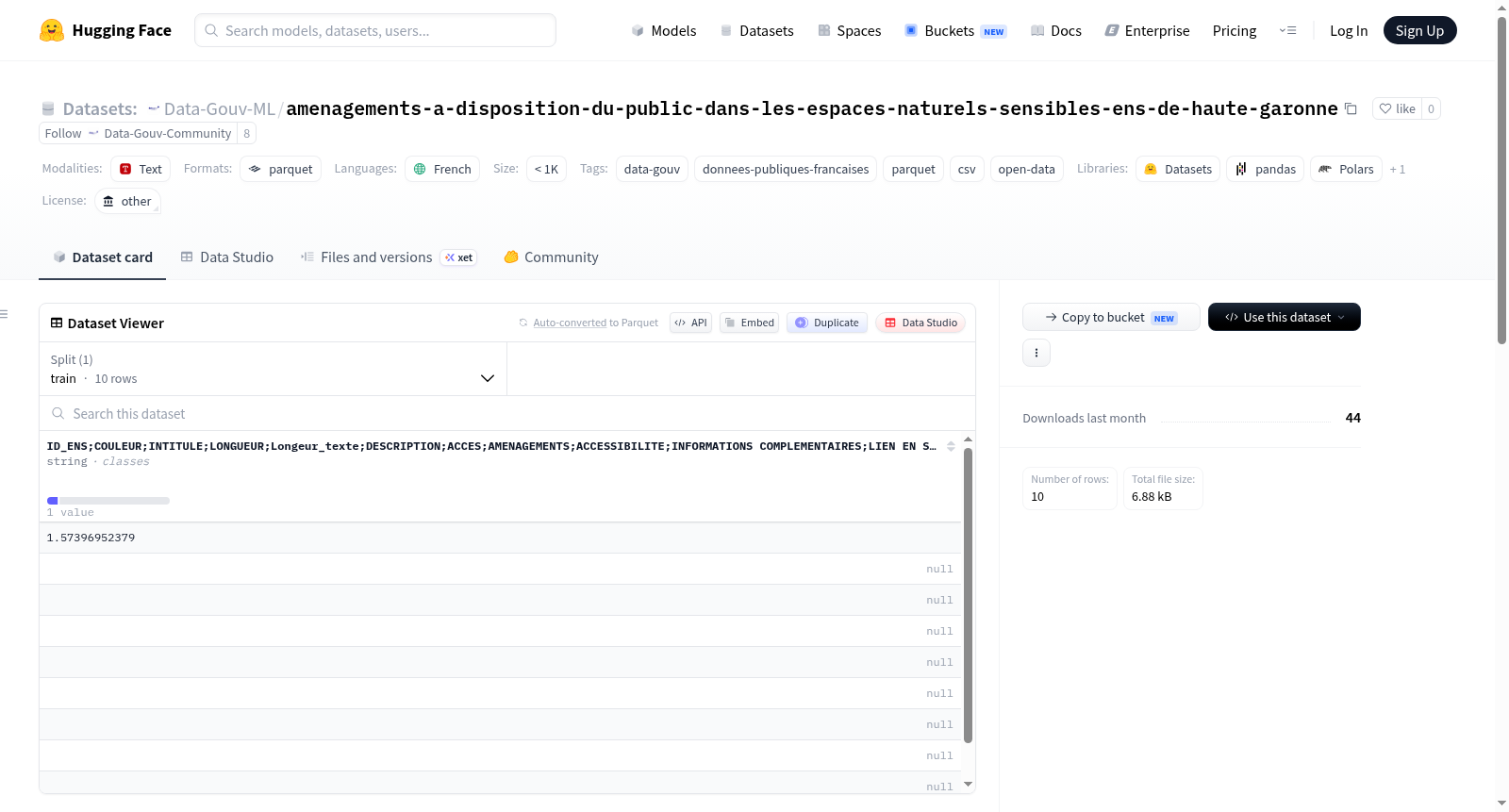Screen dimensions: 1509x812
Task: Open Docs in top navigation
Action: point(1056,30)
